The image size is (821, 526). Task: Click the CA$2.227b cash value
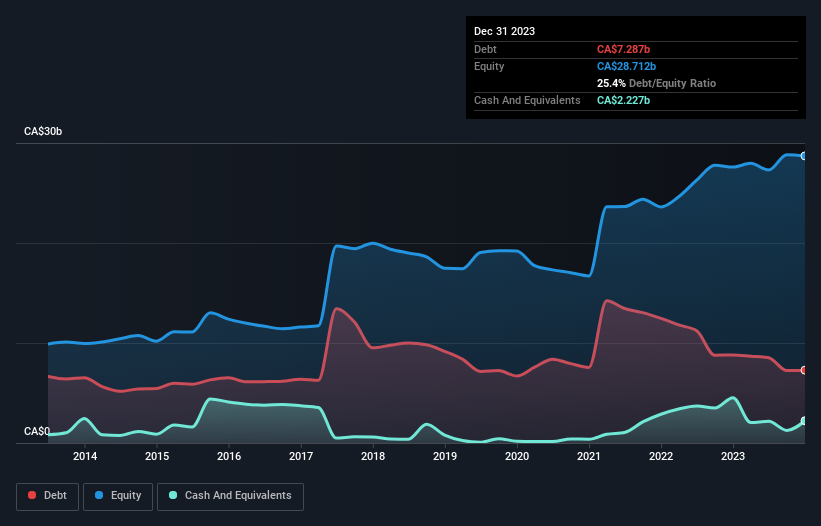point(623,100)
